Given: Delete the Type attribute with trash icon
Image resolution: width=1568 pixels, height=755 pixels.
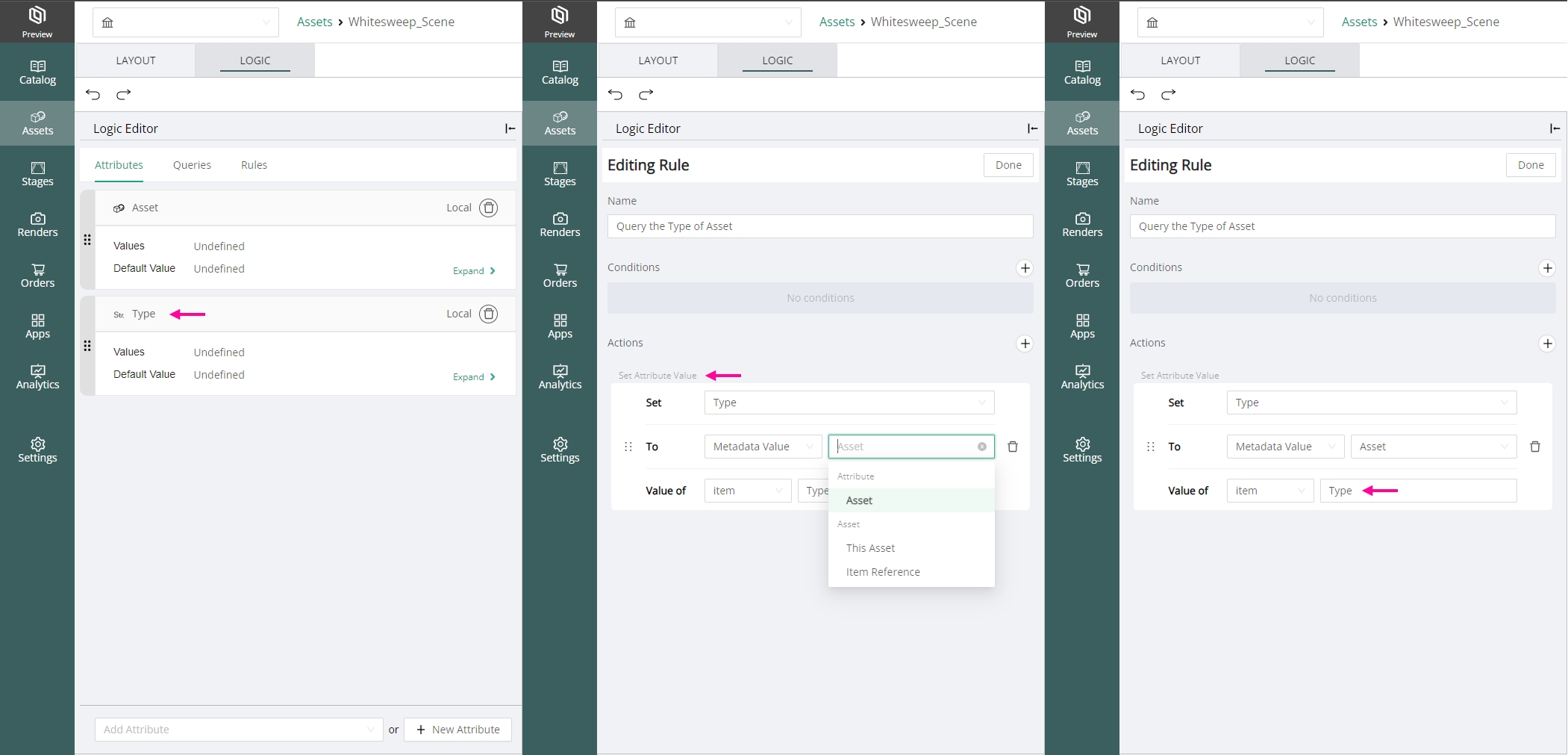Looking at the screenshot, I should [x=488, y=314].
